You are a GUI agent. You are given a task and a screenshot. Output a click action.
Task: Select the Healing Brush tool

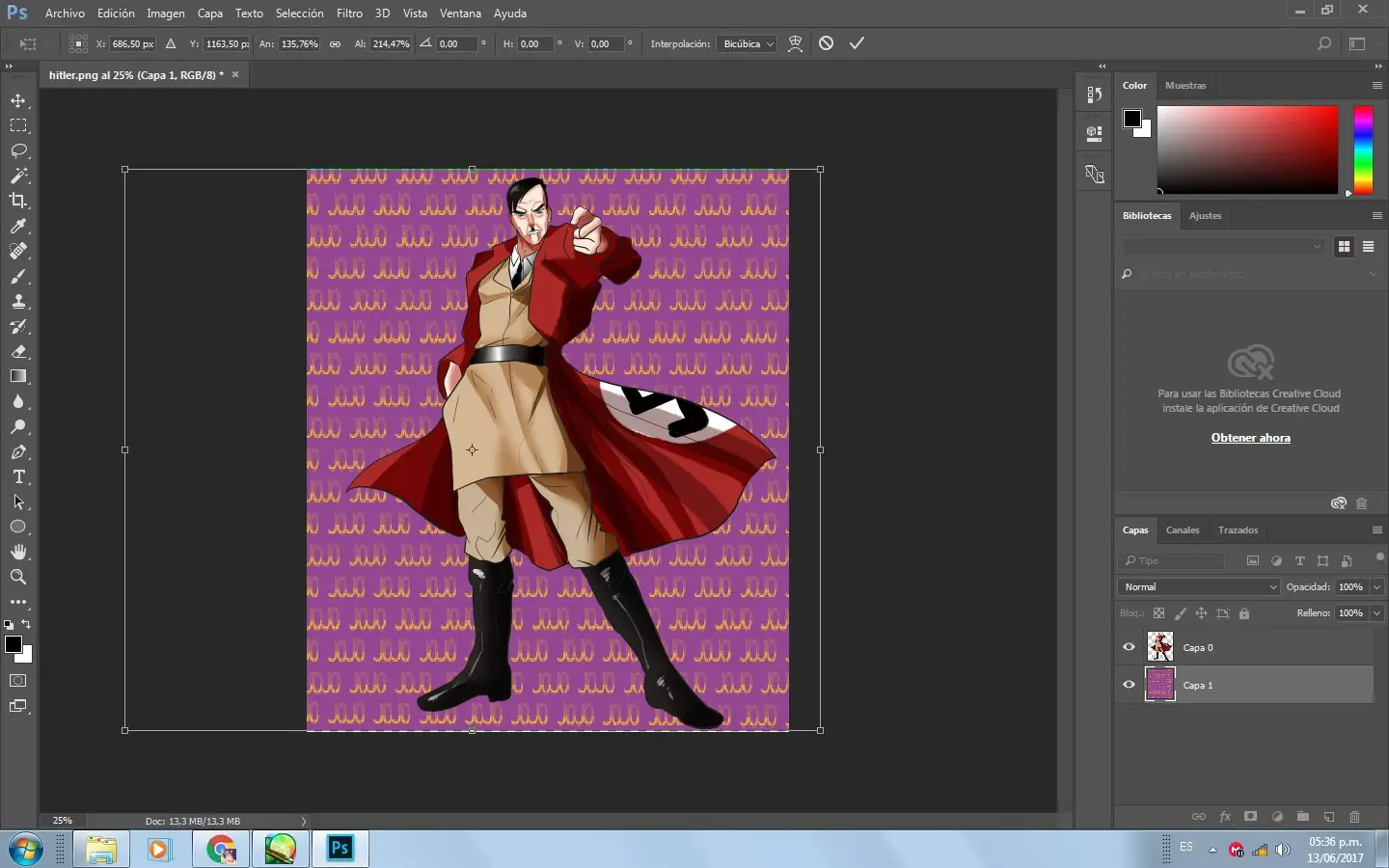click(18, 251)
